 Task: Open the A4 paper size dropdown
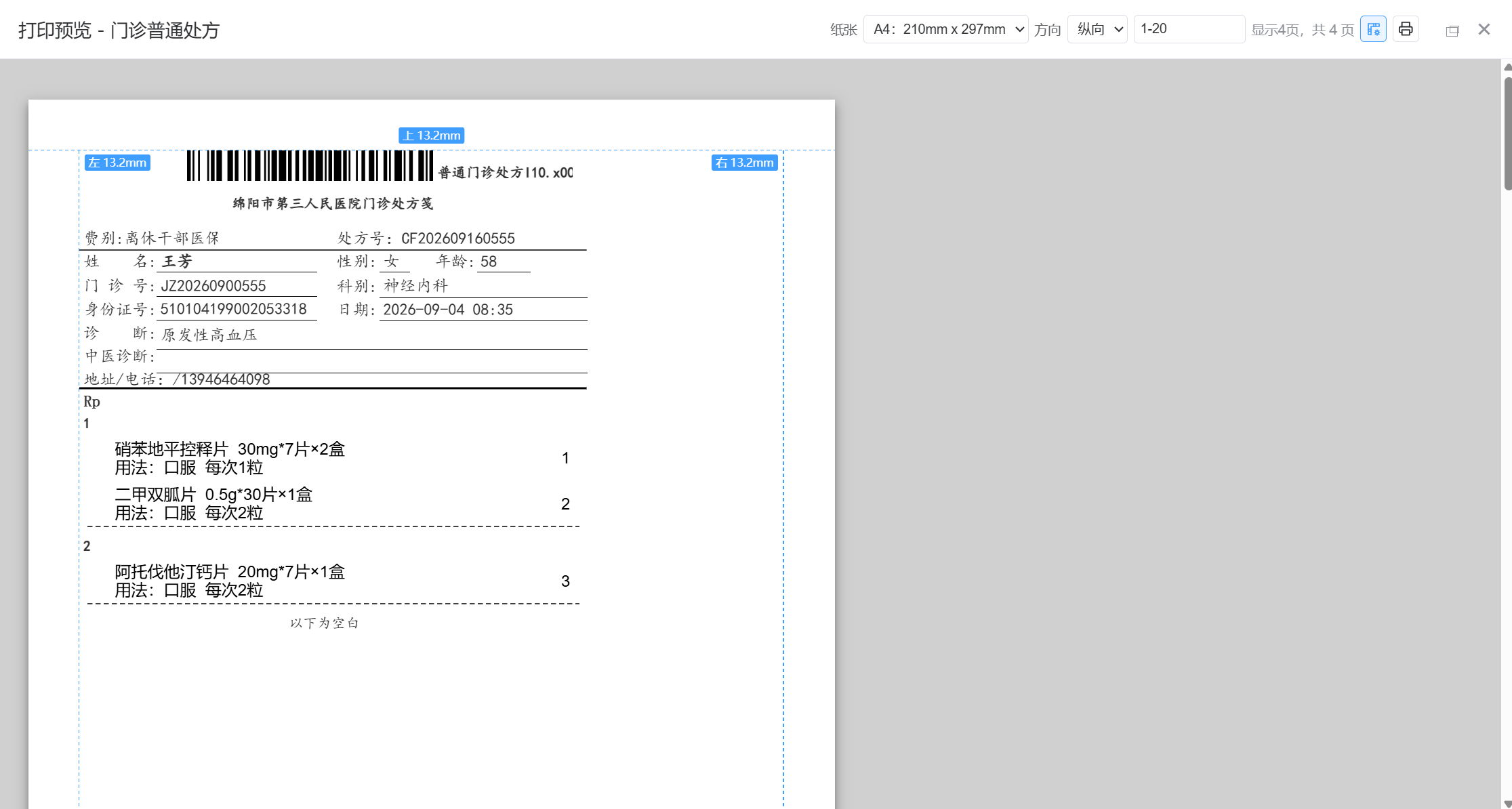tap(945, 29)
